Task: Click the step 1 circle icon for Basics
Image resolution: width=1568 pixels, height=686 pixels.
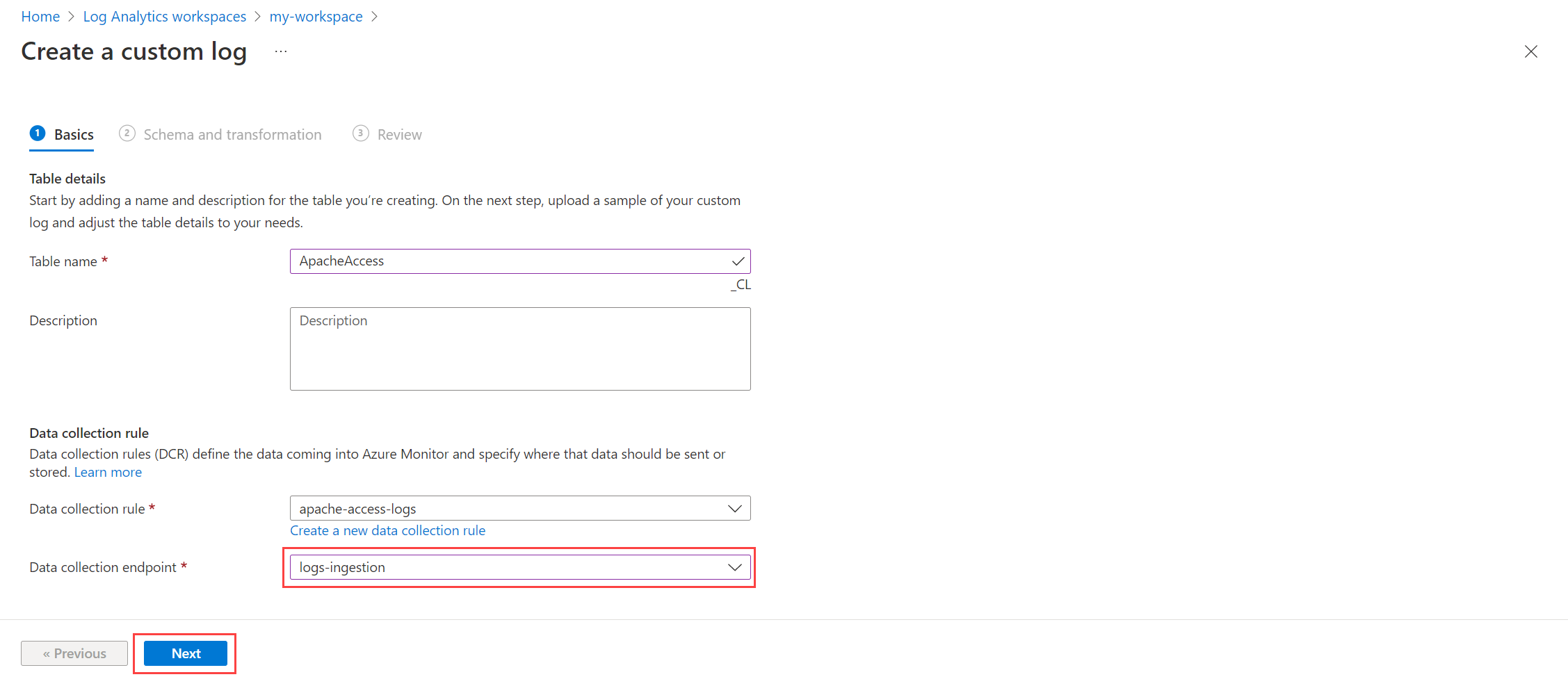Action: (38, 133)
